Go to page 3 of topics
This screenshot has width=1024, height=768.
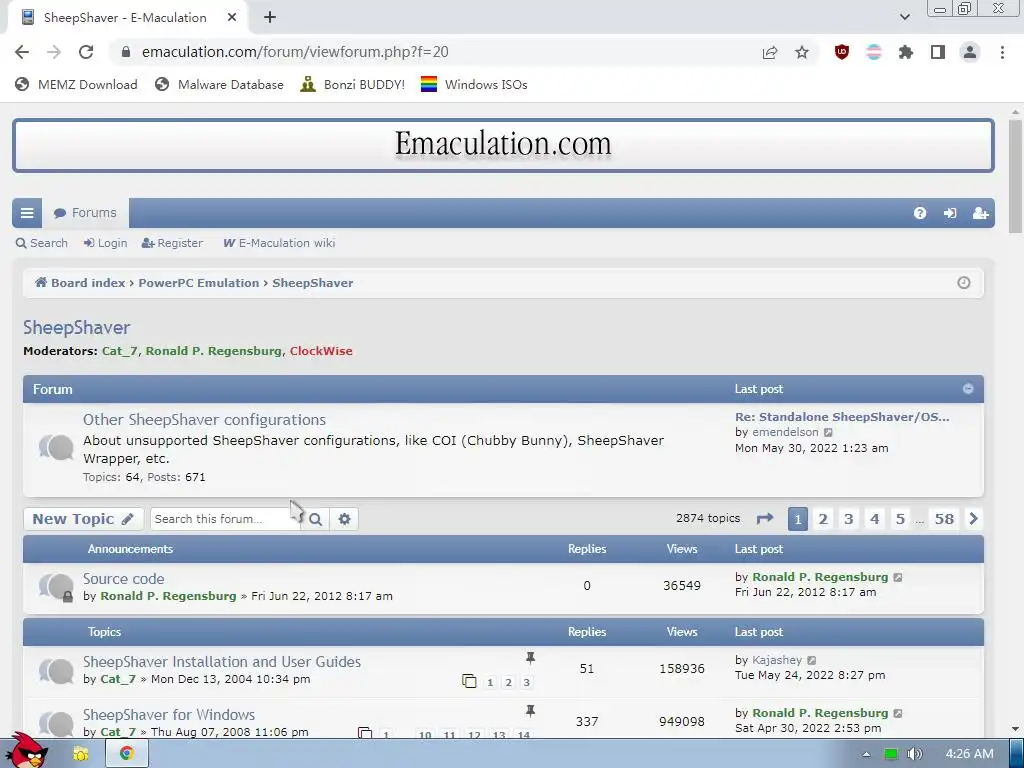[848, 519]
